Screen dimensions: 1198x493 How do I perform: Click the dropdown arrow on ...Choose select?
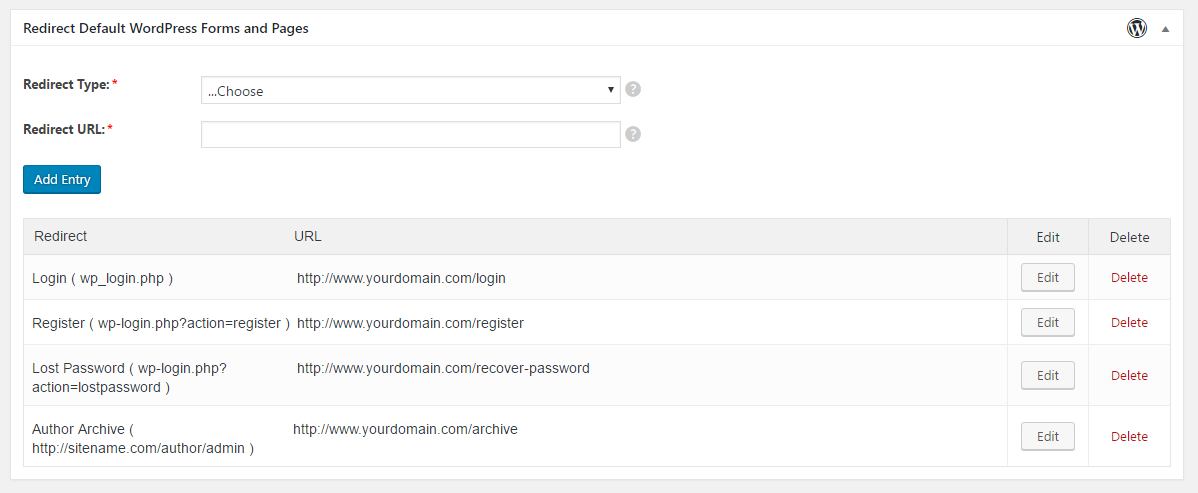click(x=610, y=89)
